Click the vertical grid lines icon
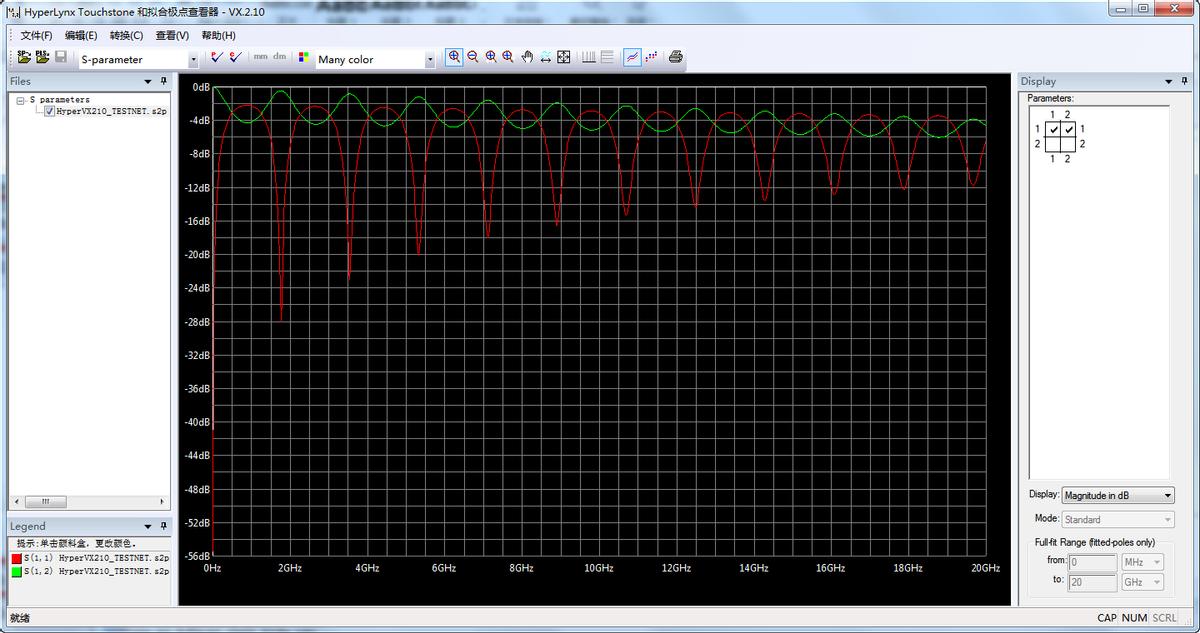1200x633 pixels. pyautogui.click(x=589, y=57)
